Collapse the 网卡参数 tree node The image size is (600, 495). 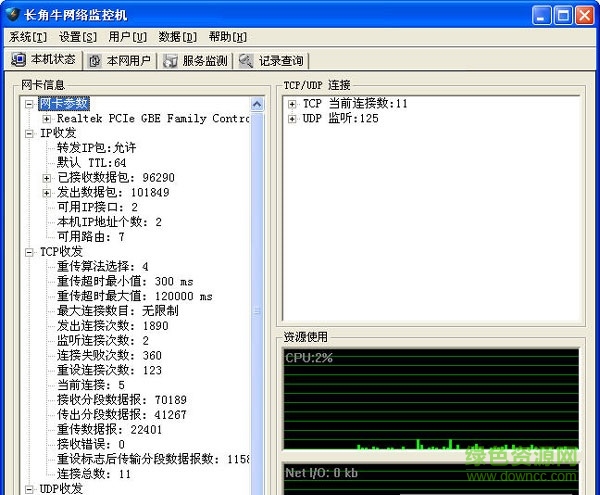pyautogui.click(x=31, y=104)
